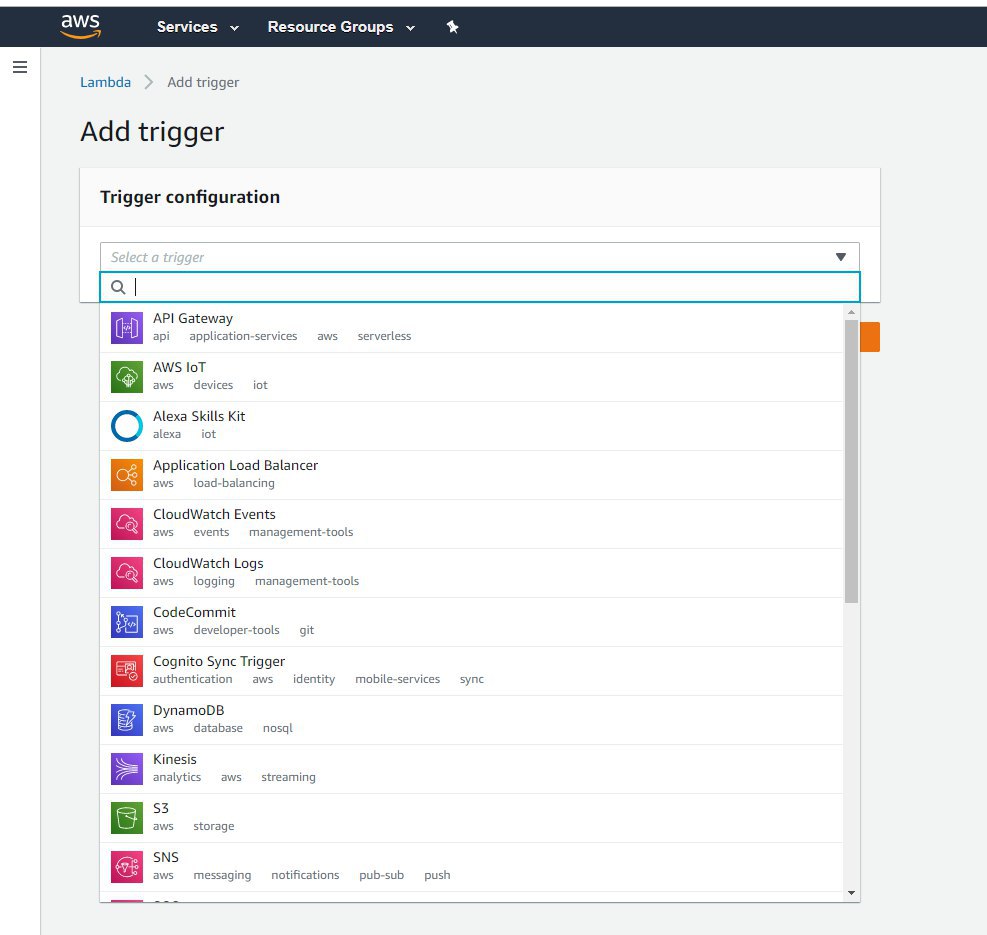Click the orange button behind the list
The image size is (987, 935).
(x=869, y=337)
